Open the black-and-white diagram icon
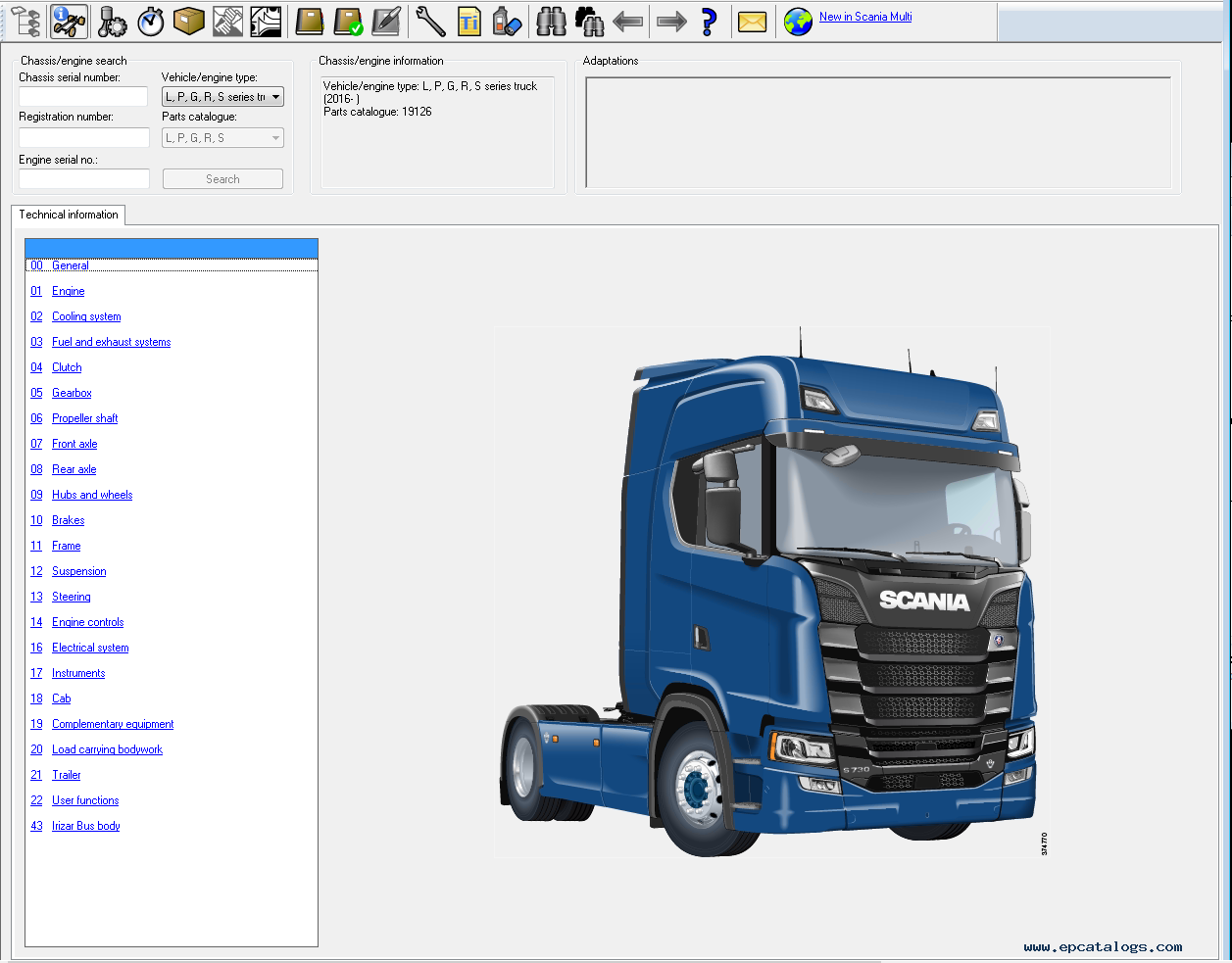The width and height of the screenshot is (1232, 963). tap(266, 21)
